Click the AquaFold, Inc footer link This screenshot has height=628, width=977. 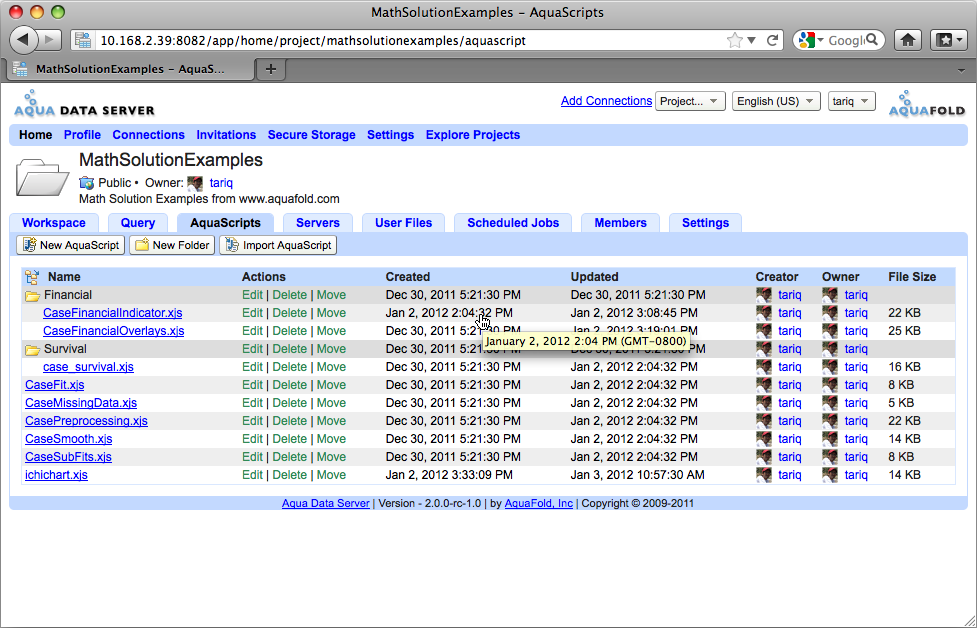tap(539, 503)
